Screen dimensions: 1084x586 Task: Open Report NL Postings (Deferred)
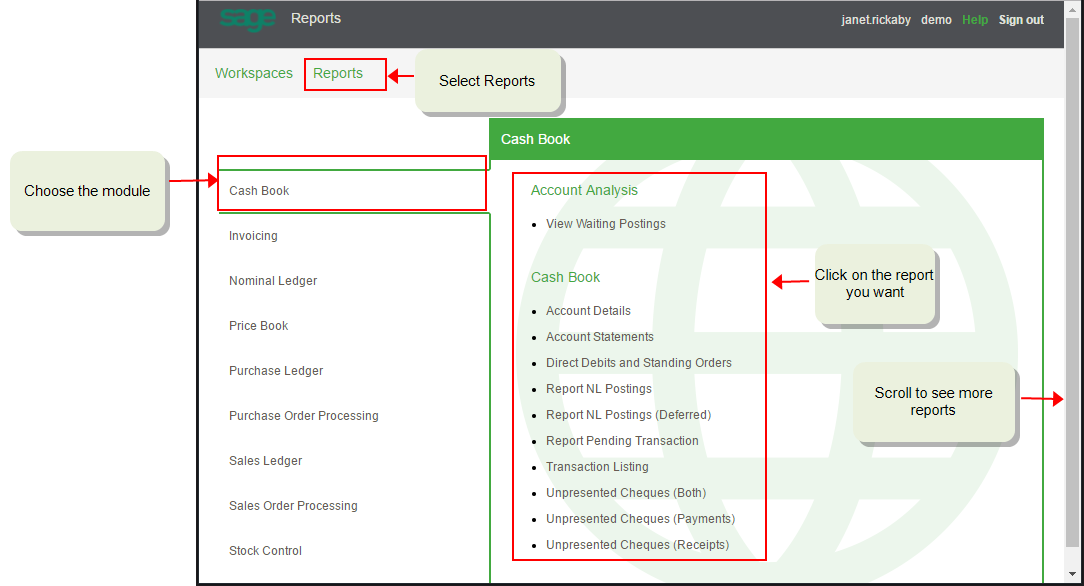(628, 415)
